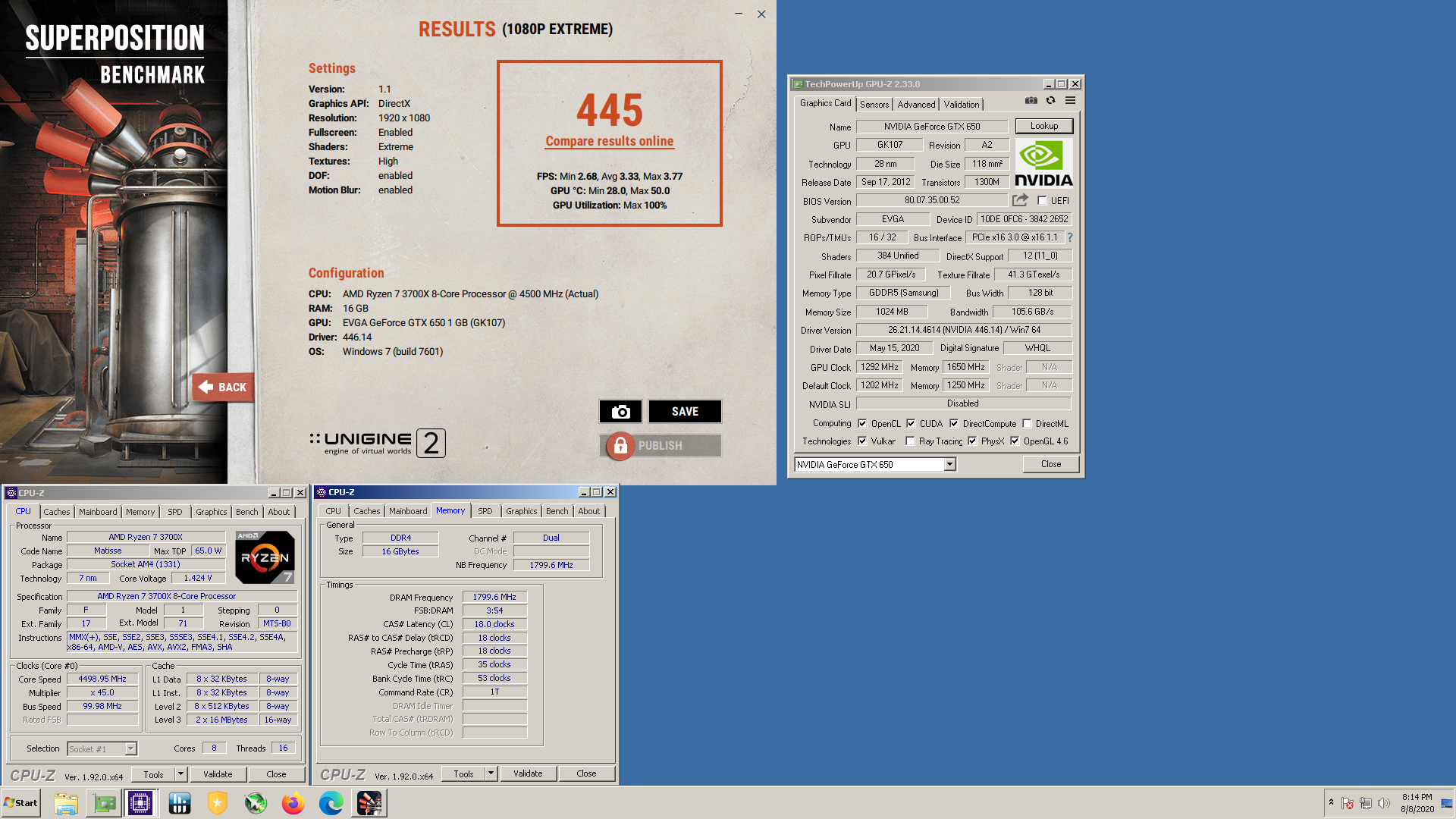Expand the Tools dropdown arrow in Memory window
Viewport: 1456px width, 819px height.
click(491, 773)
